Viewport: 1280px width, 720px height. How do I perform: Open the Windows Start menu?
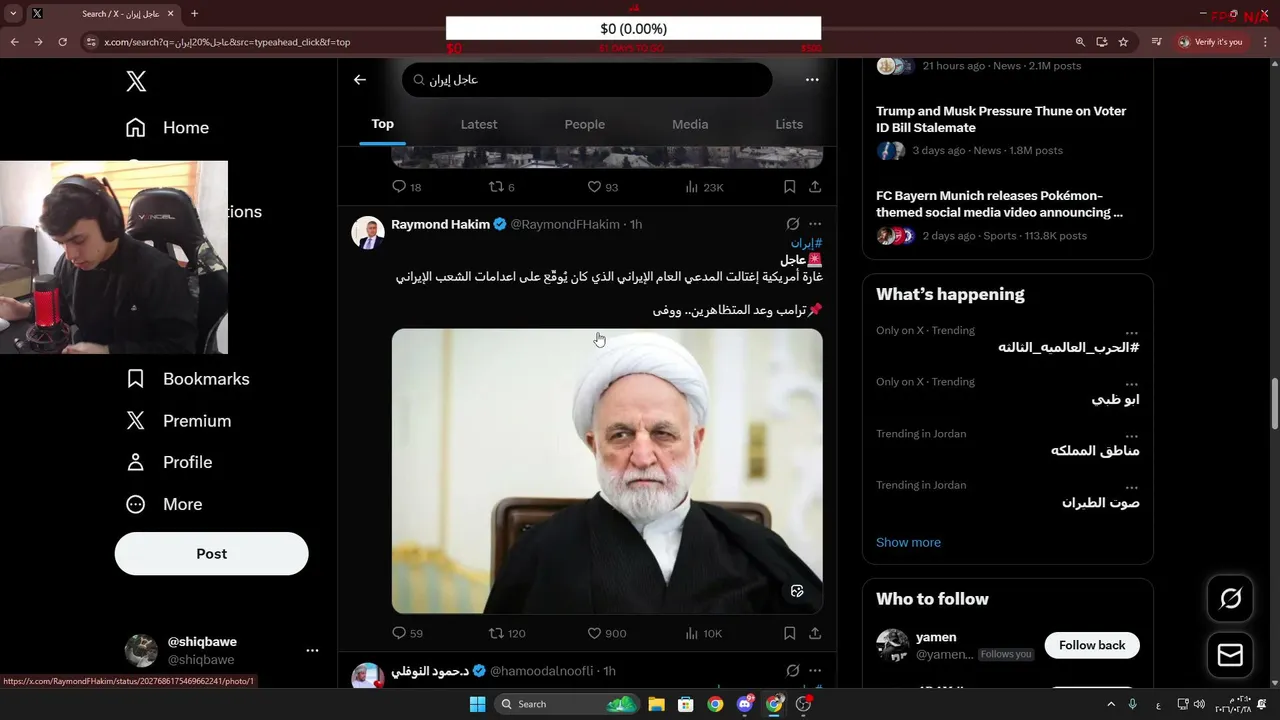(477, 704)
